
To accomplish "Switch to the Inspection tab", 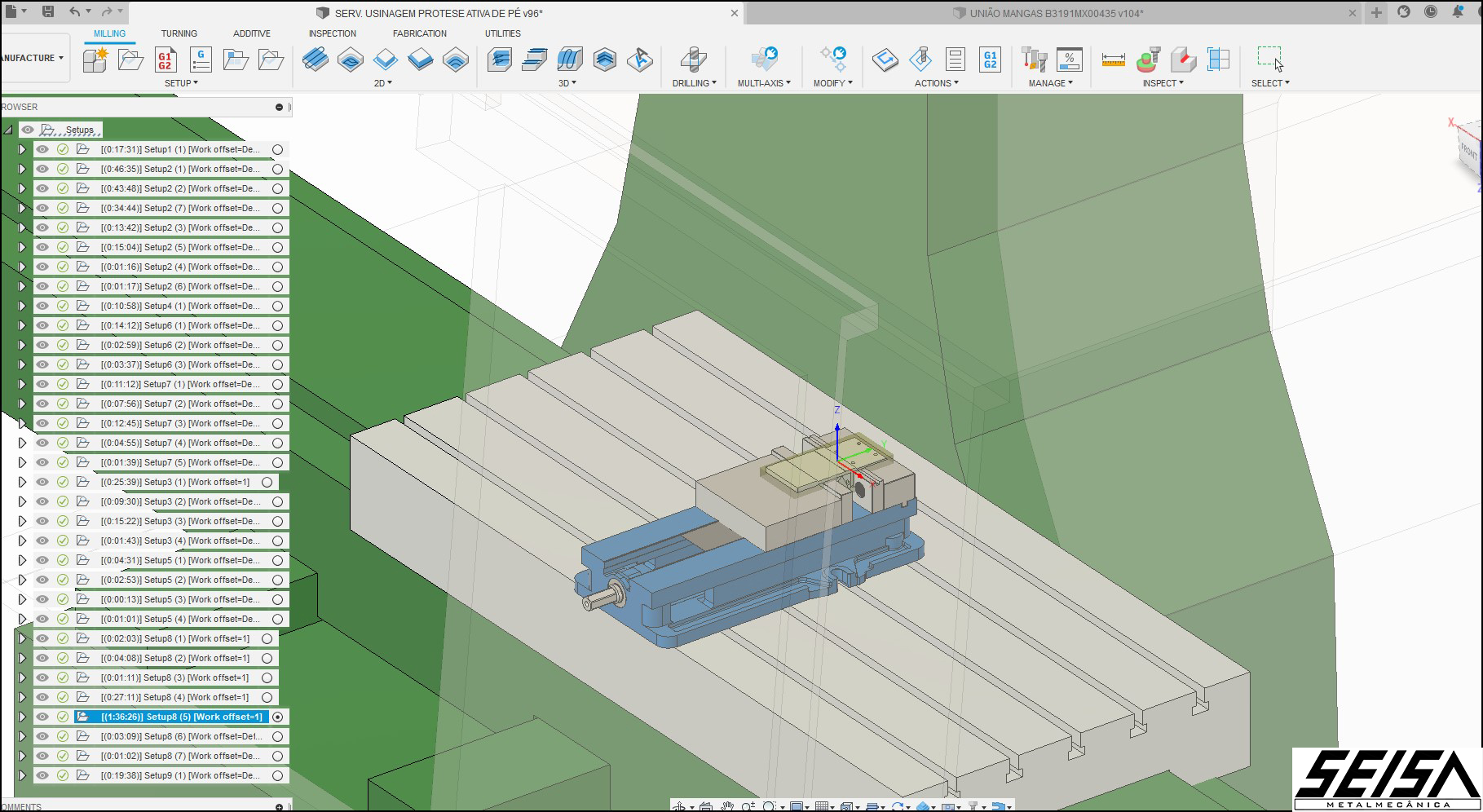I will click(332, 33).
